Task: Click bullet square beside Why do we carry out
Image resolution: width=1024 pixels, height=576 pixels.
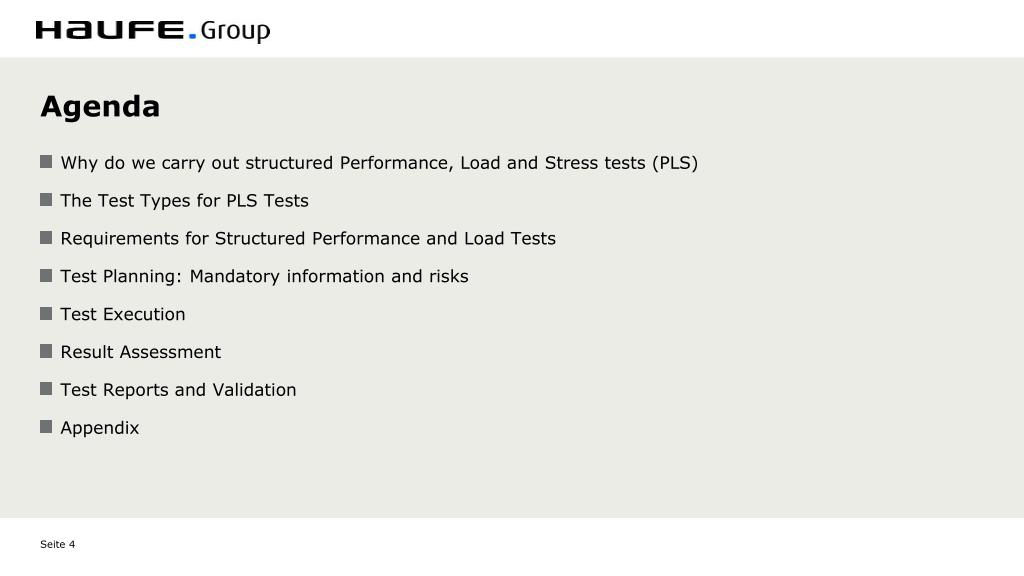Action: pos(46,161)
